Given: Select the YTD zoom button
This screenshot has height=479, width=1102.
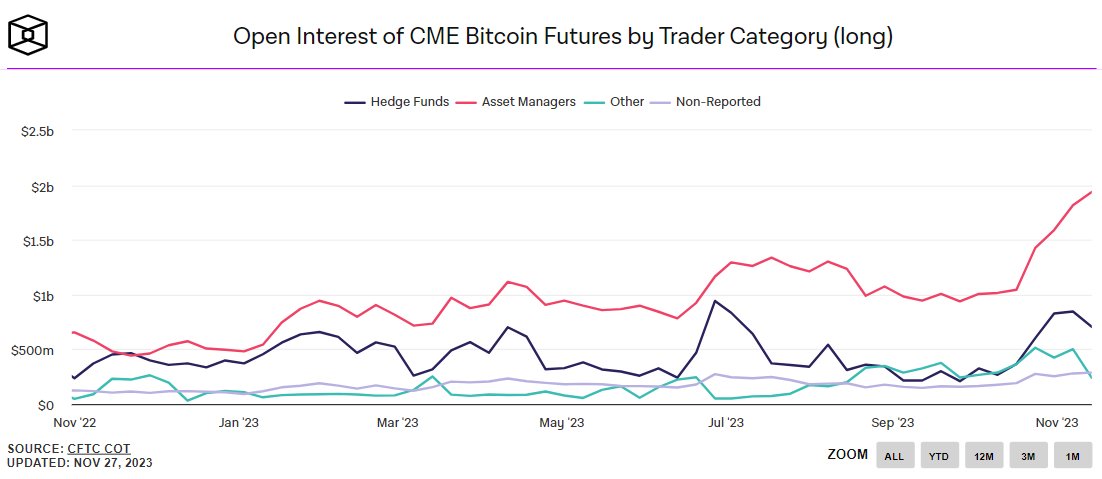Looking at the screenshot, I should [x=939, y=457].
